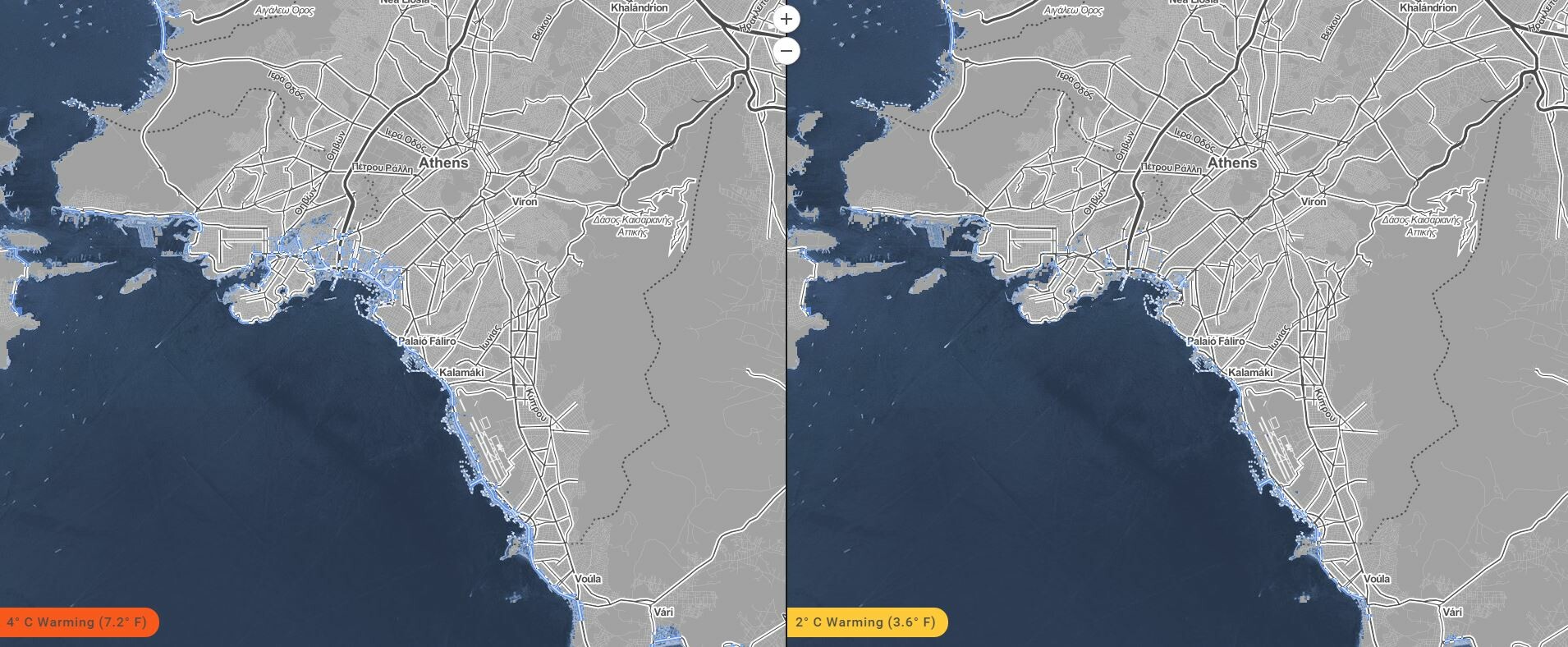
Task: Click Khalándrion label on the 4°C map
Action: click(x=640, y=7)
